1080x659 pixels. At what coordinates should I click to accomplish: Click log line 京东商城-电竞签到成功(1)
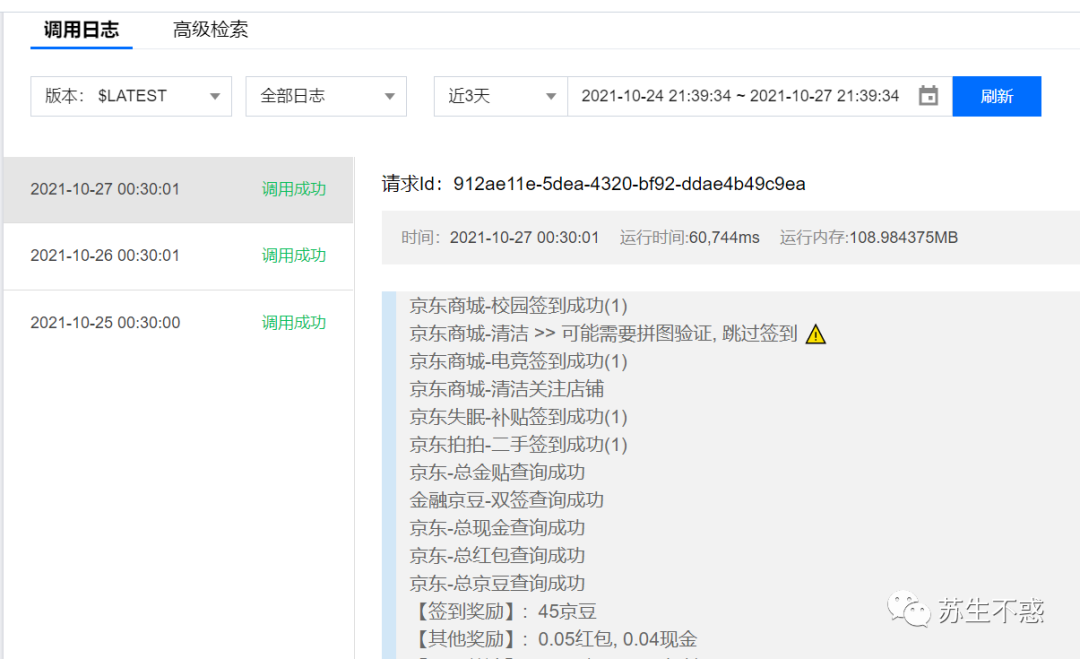518,362
